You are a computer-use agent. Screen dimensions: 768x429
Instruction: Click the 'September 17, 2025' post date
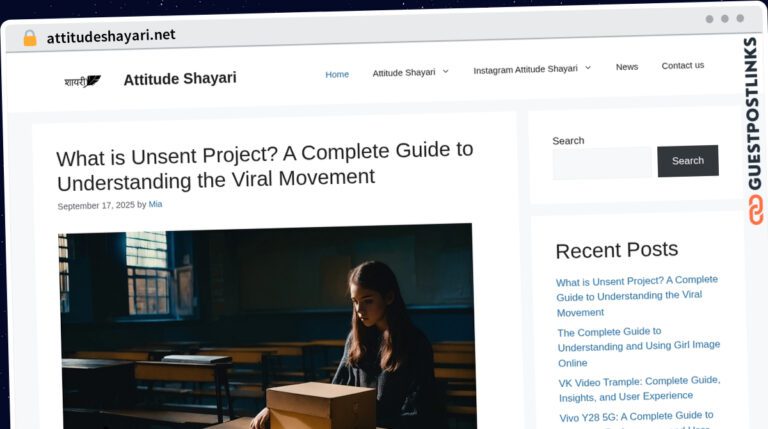click(x=96, y=206)
